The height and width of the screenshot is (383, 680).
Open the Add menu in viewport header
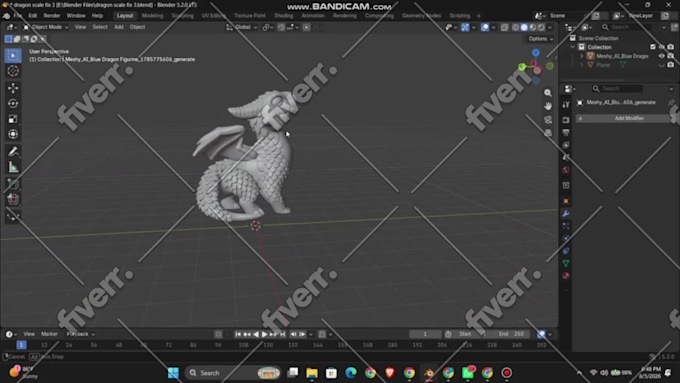(119, 27)
